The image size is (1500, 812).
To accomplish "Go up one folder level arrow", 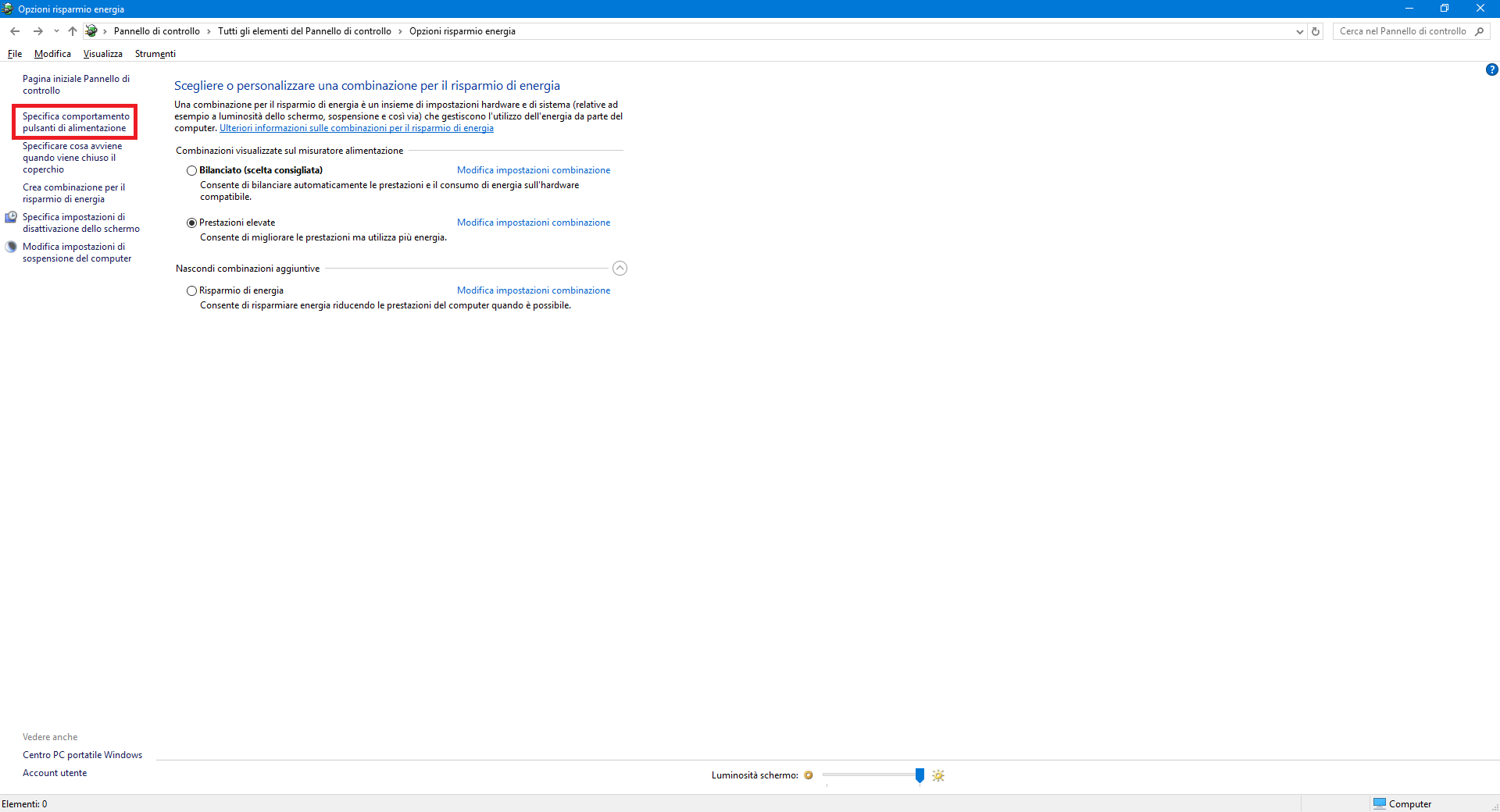I will pos(73,31).
